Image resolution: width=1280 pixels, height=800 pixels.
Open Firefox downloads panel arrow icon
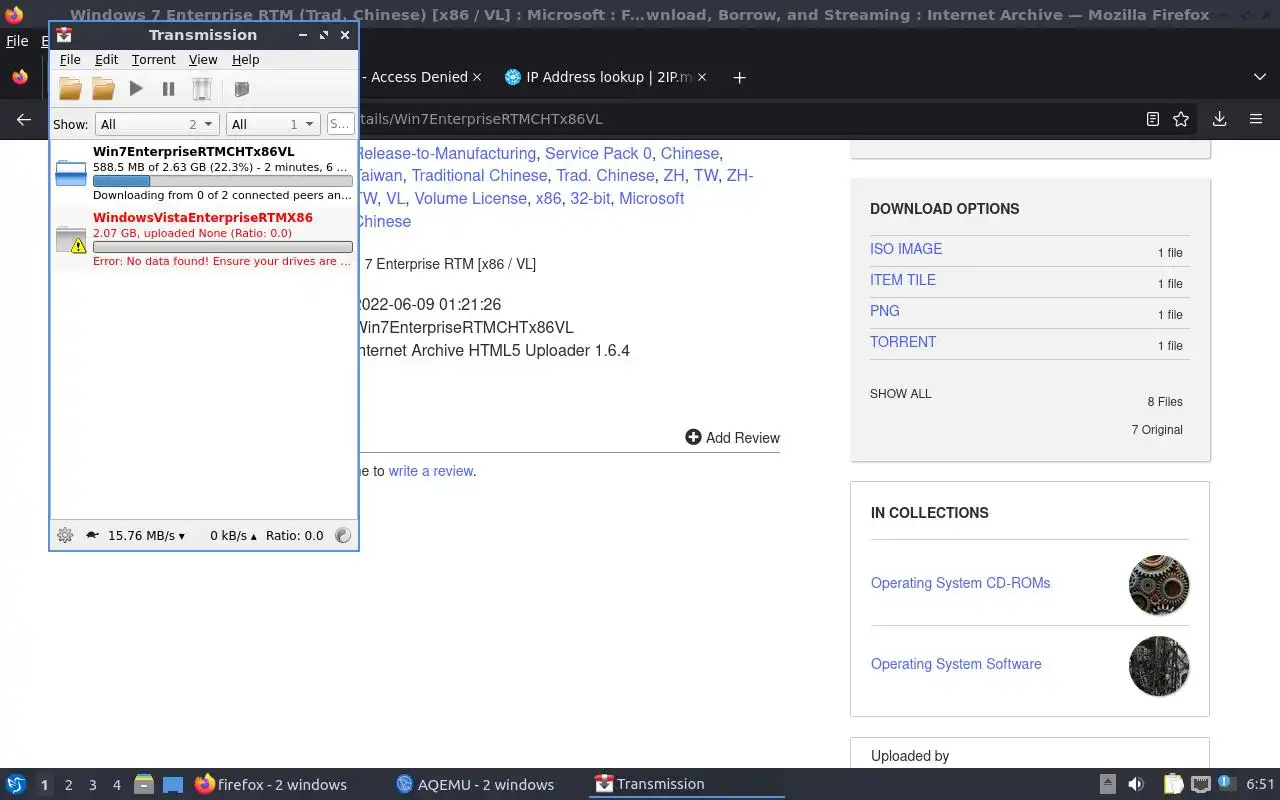(1219, 119)
